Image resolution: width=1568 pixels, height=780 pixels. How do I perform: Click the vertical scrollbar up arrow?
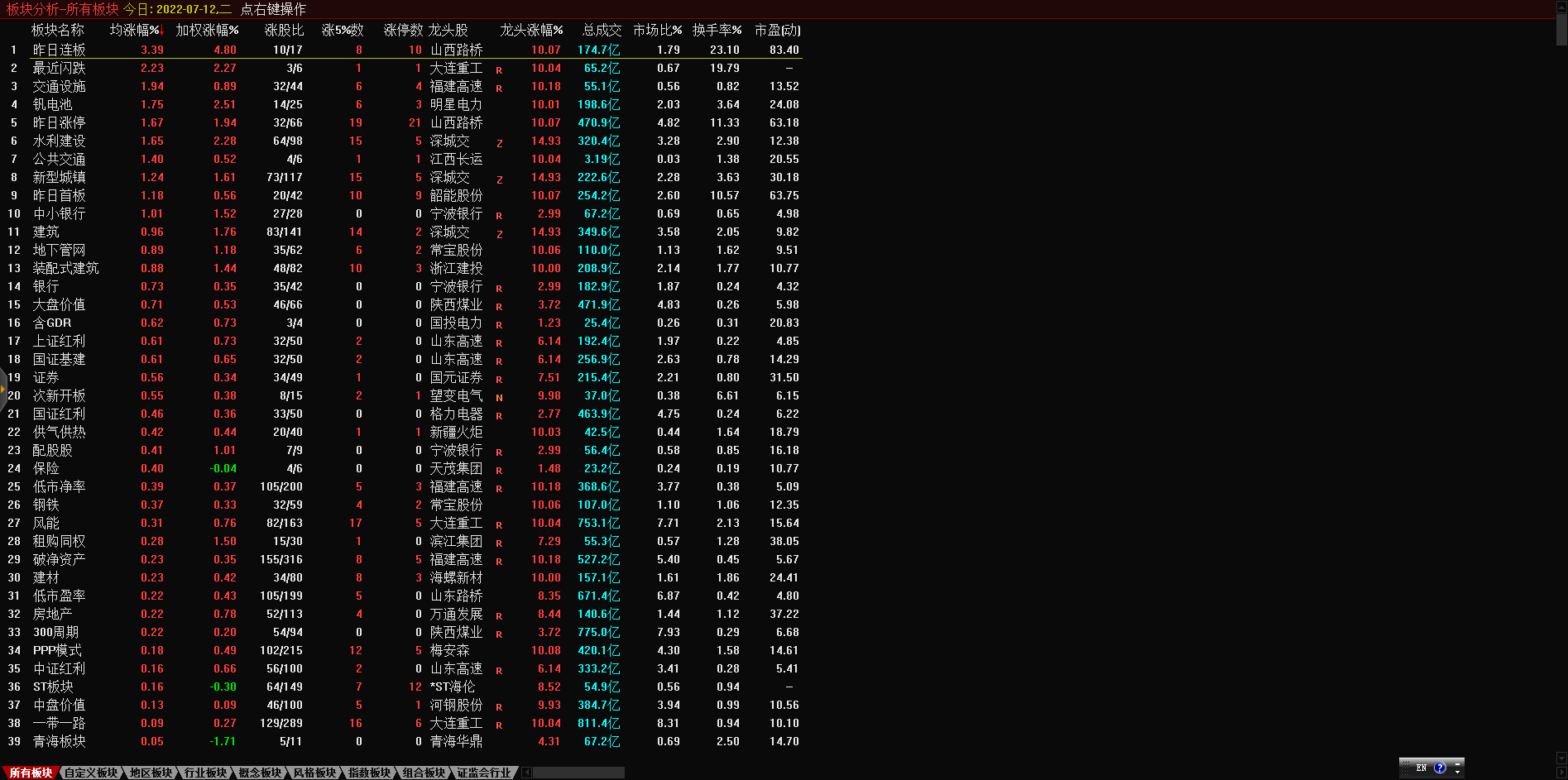point(1561,7)
